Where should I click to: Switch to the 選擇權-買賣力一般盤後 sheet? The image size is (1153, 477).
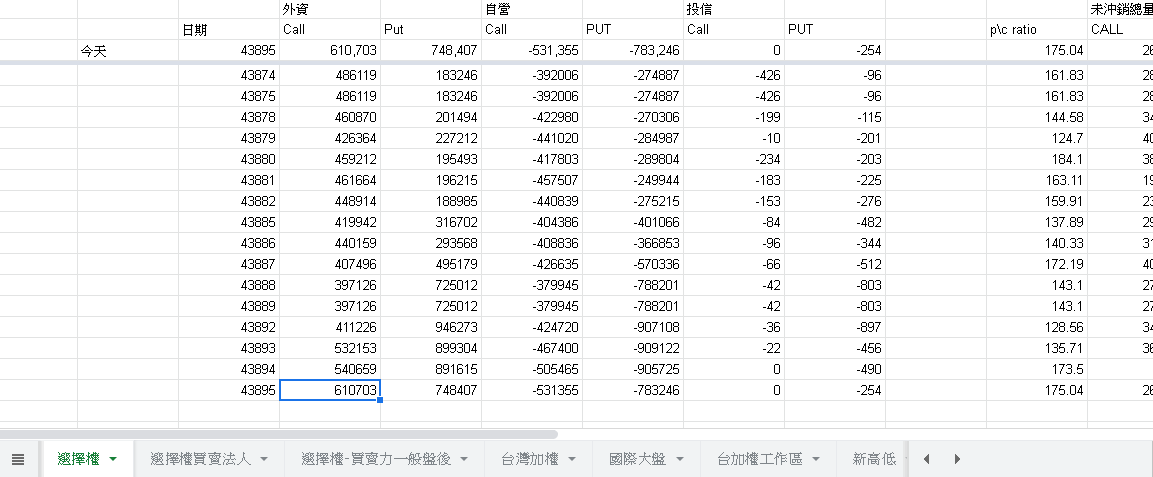click(376, 459)
